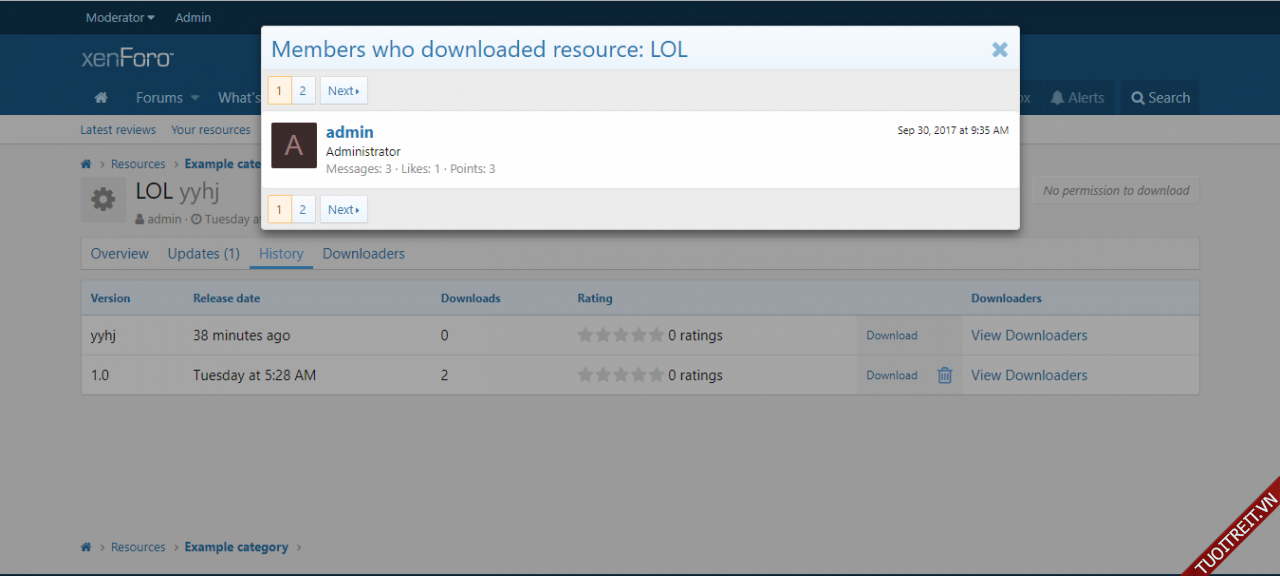Click the admin avatar thumbnail
This screenshot has height=576, width=1280.
(x=294, y=146)
